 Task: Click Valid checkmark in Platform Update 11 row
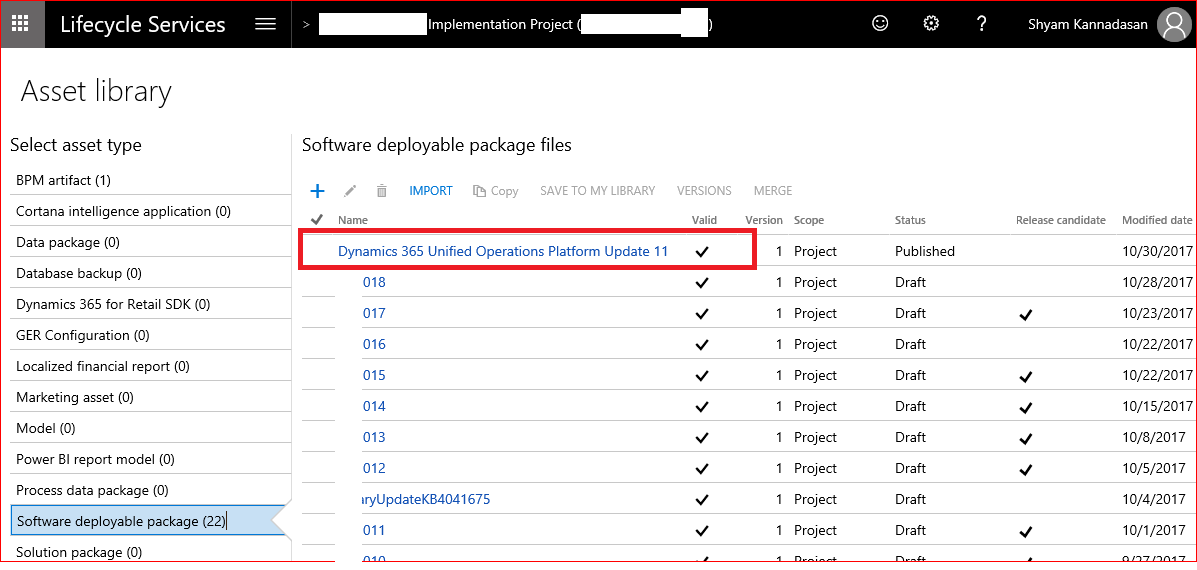pos(702,251)
